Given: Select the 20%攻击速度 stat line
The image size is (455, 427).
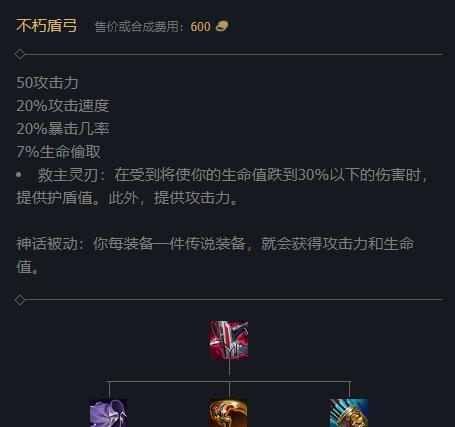Looking at the screenshot, I should [63, 106].
